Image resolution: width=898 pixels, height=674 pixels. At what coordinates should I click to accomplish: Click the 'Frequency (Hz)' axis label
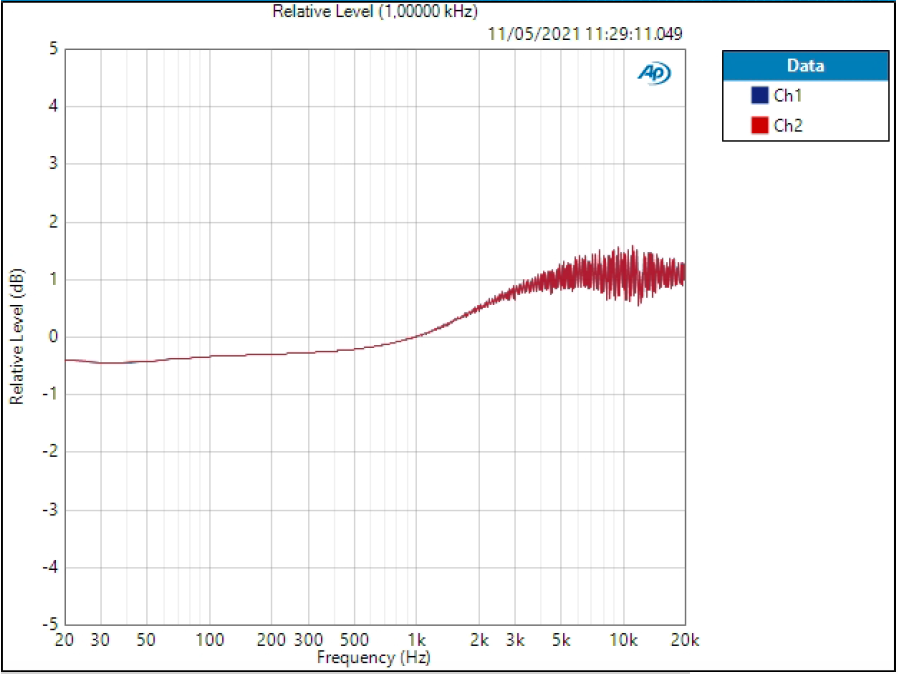(x=373, y=657)
